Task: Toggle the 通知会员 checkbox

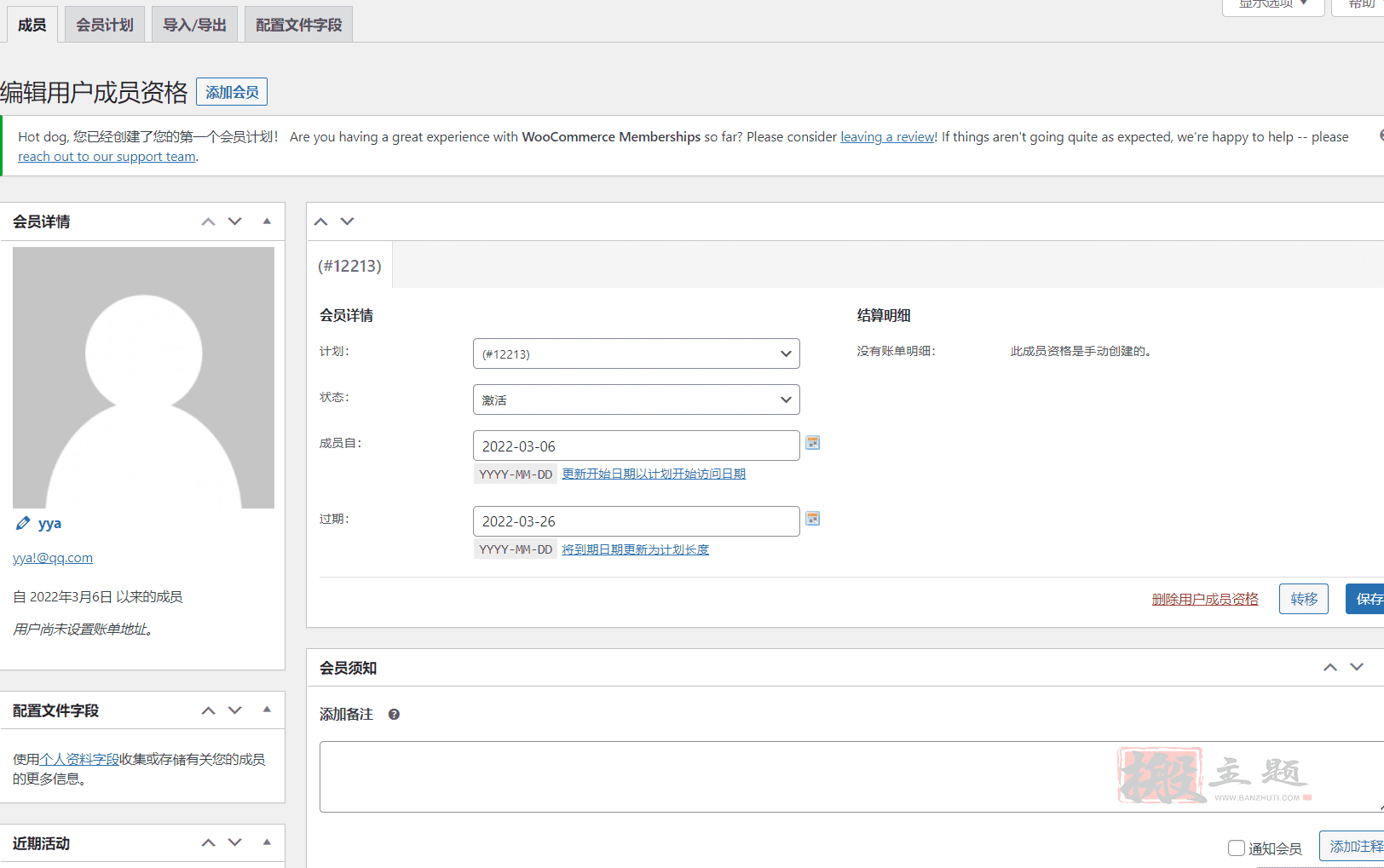Action: click(1237, 848)
